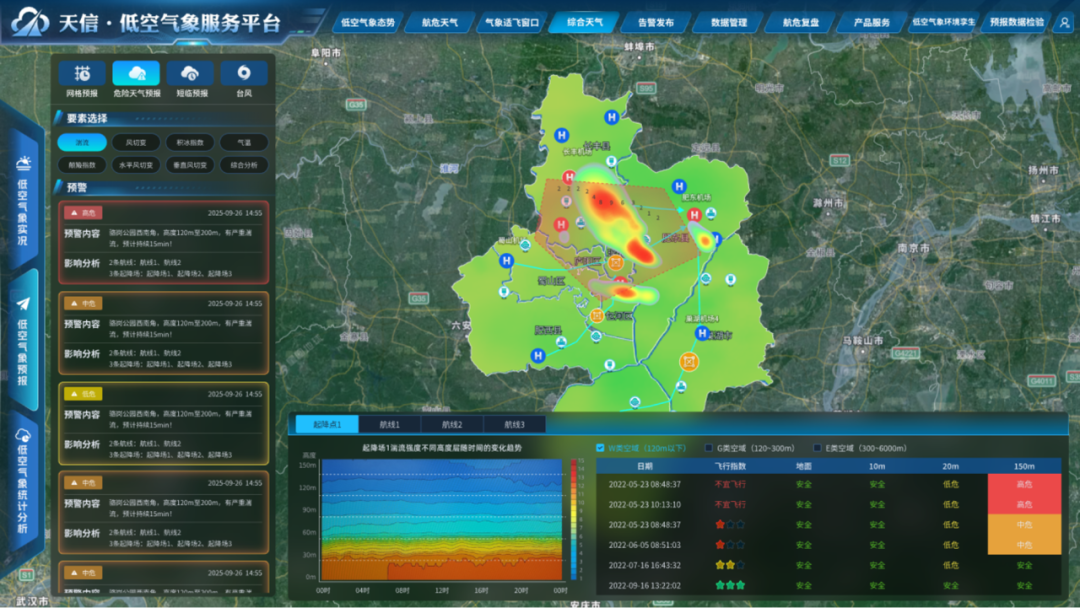This screenshot has height=608, width=1080.
Task: Open the 台风 typhoon icon
Action: point(244,74)
